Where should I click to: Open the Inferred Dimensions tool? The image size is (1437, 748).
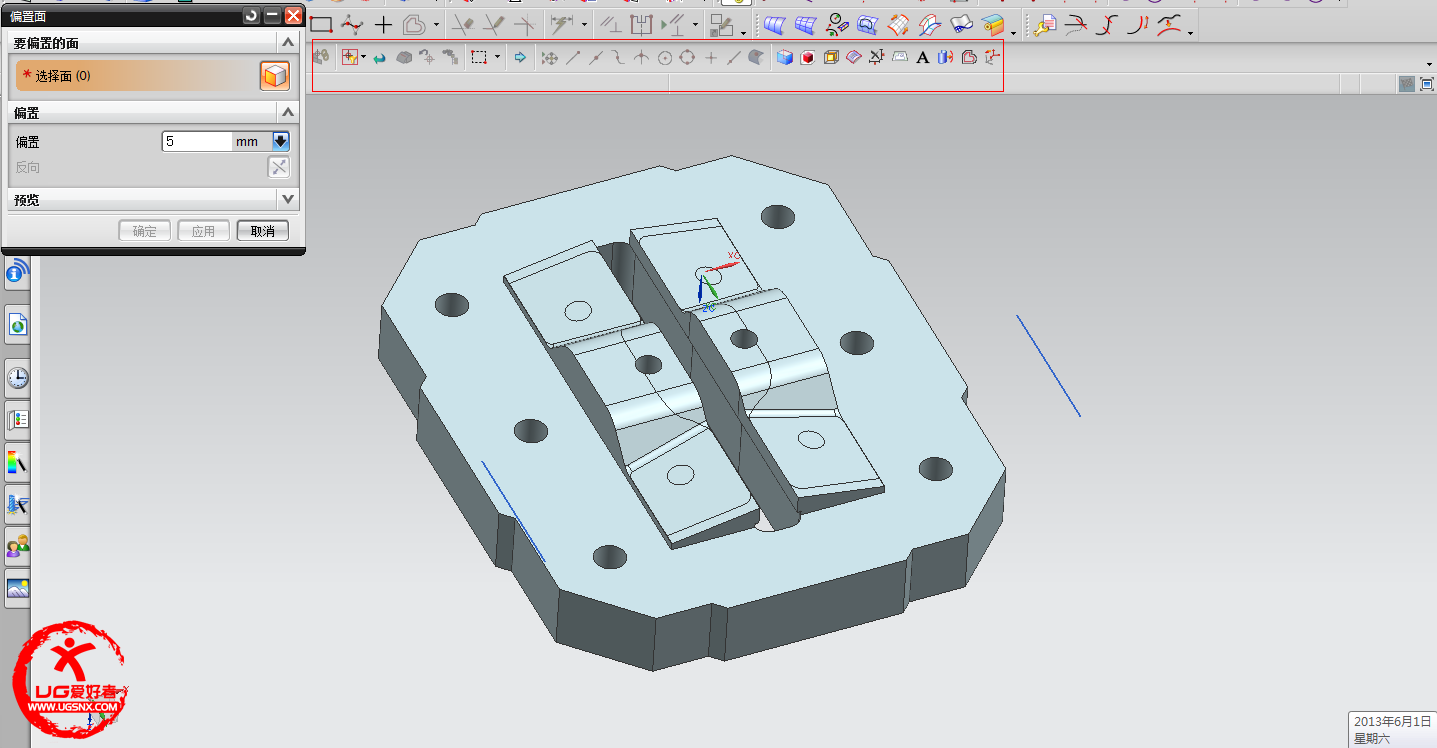(x=561, y=24)
